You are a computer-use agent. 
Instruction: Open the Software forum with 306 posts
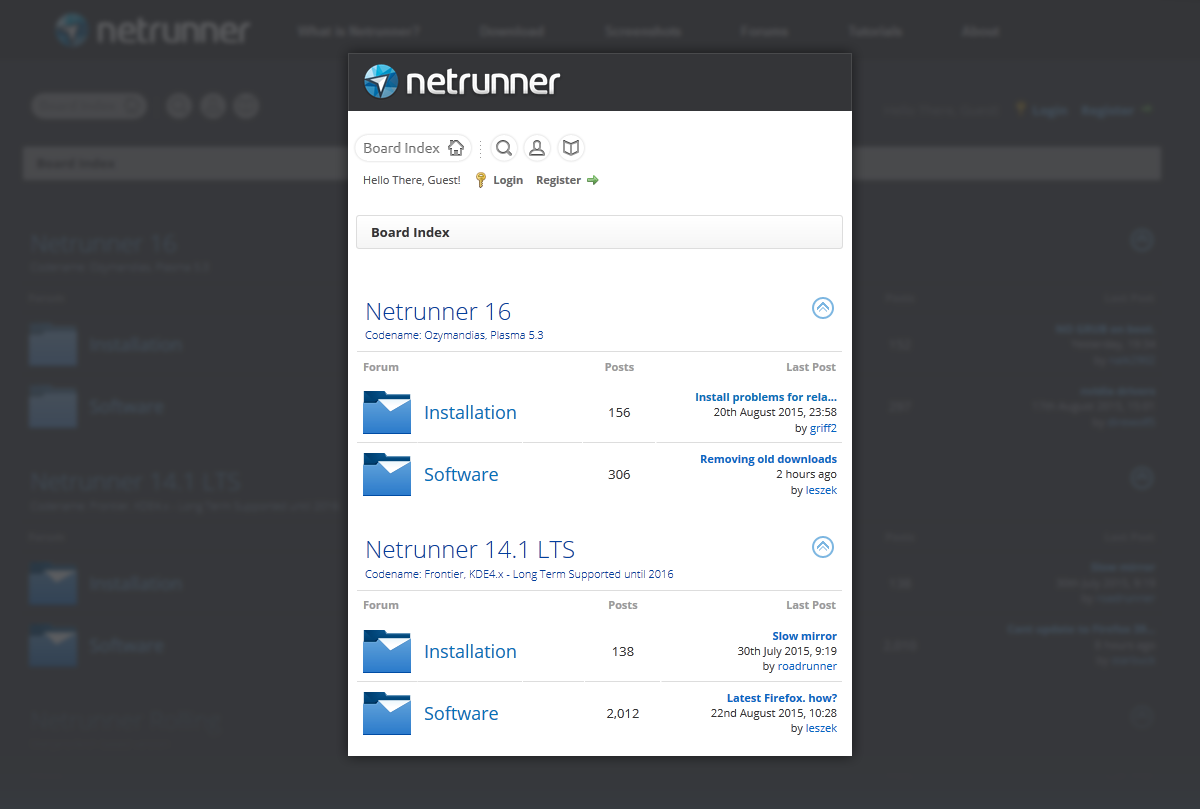tap(461, 474)
